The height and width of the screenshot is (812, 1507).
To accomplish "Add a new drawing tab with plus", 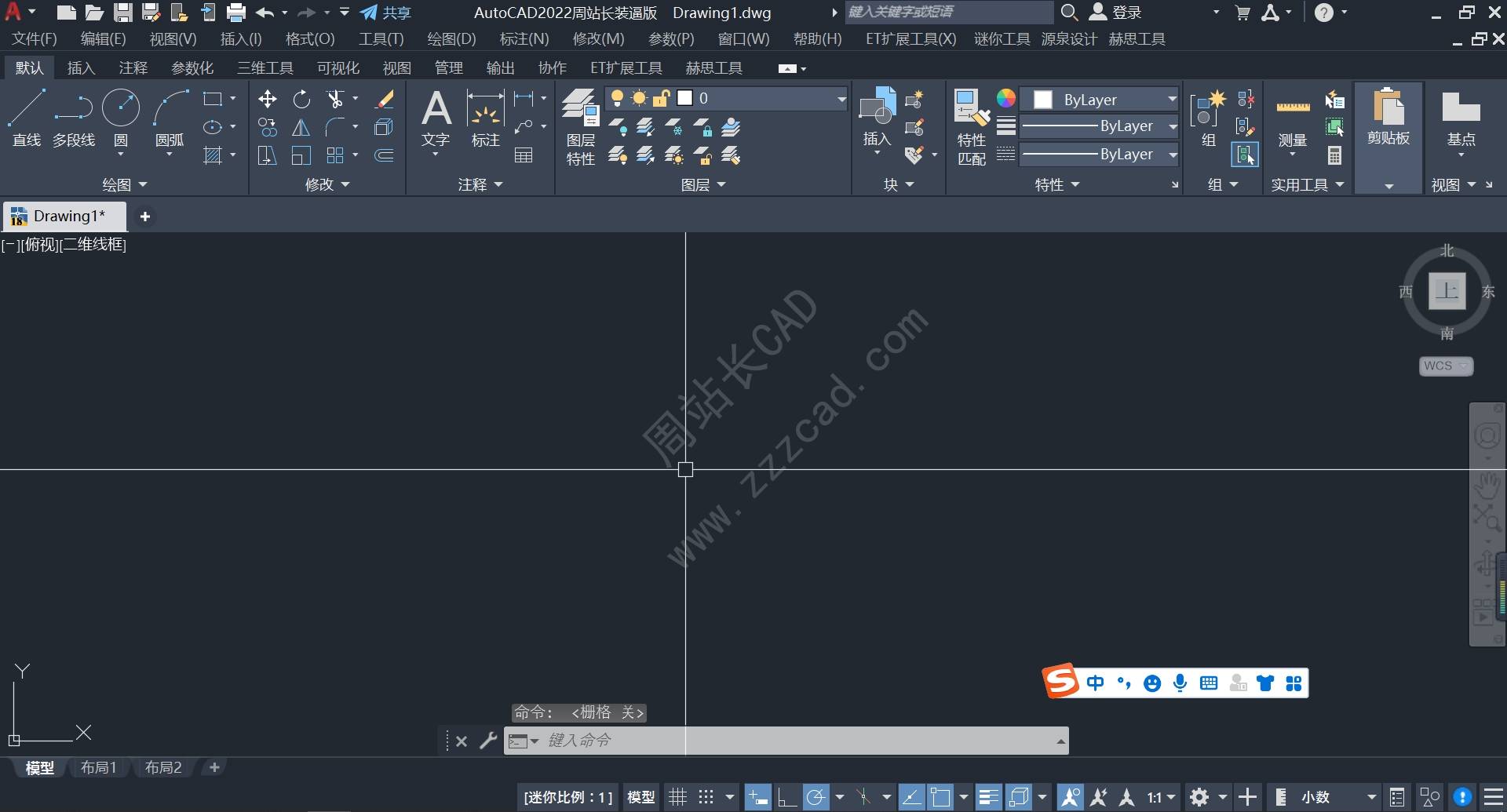I will [145, 217].
